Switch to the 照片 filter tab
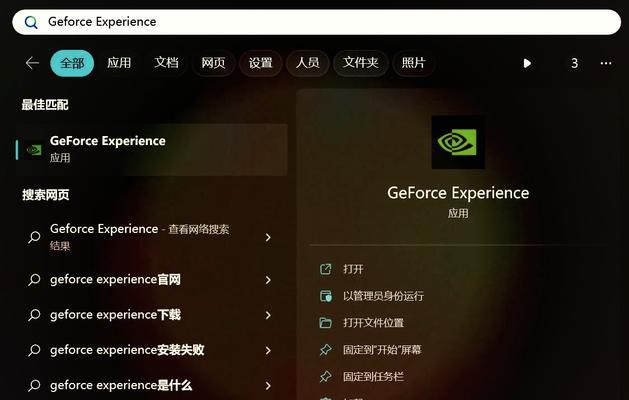 point(413,63)
